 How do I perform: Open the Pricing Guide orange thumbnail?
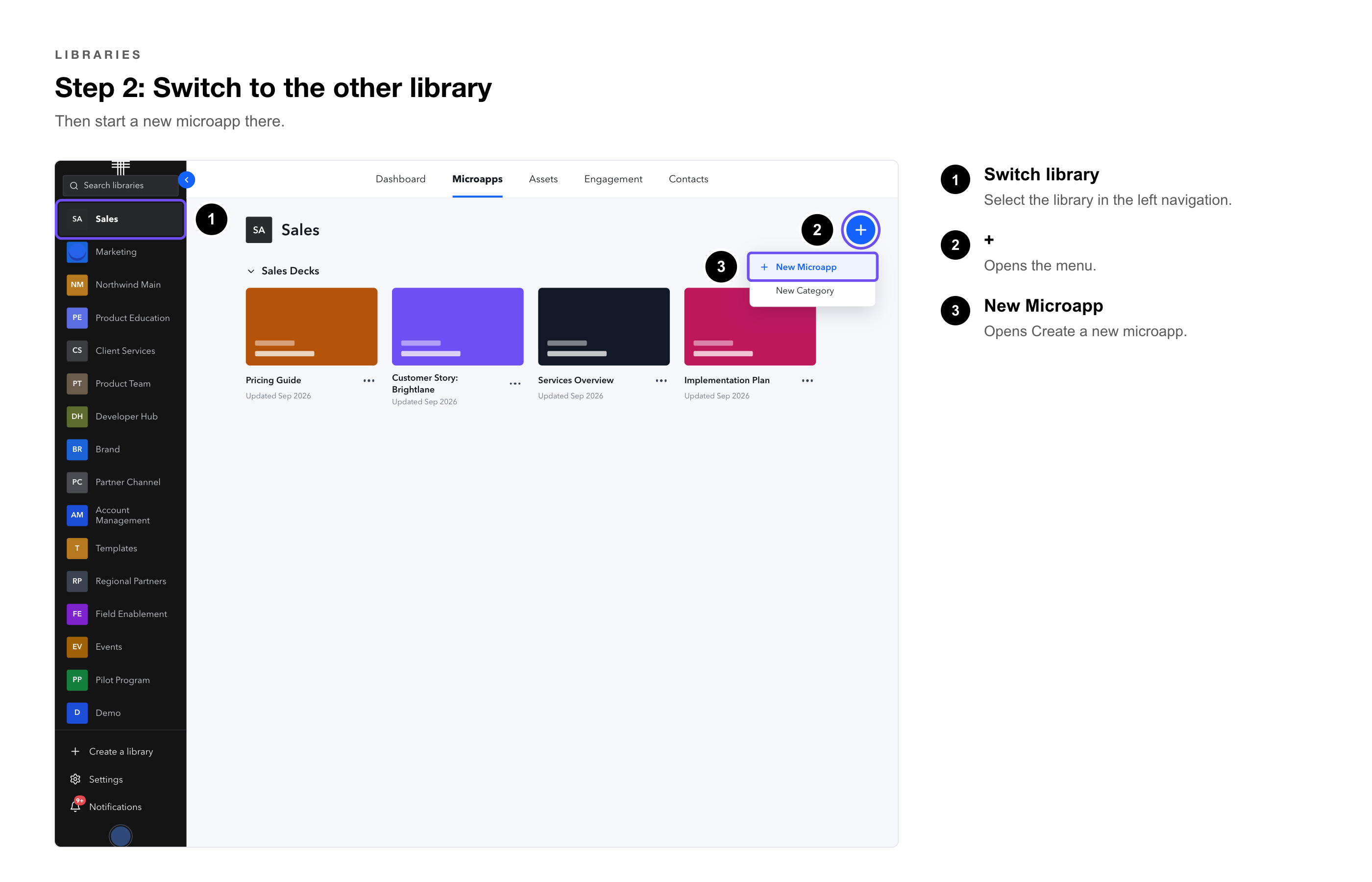(x=311, y=326)
